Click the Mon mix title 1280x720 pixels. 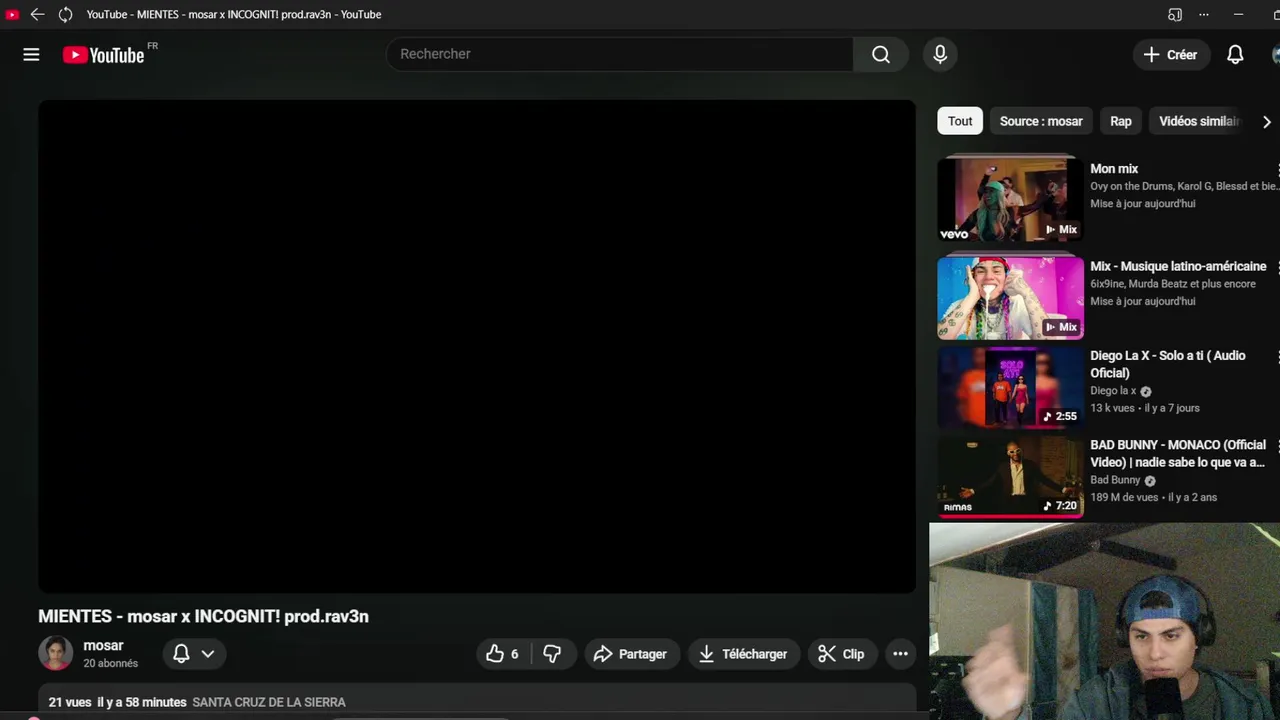click(1114, 169)
